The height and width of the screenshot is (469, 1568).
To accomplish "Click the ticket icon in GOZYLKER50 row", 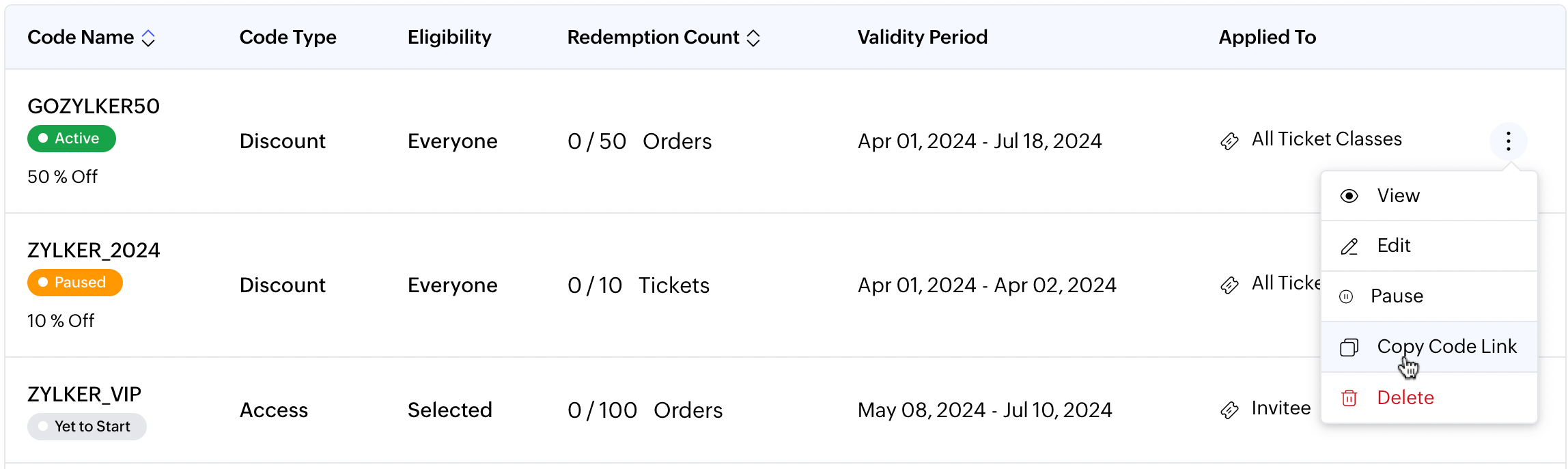I will [x=1229, y=141].
